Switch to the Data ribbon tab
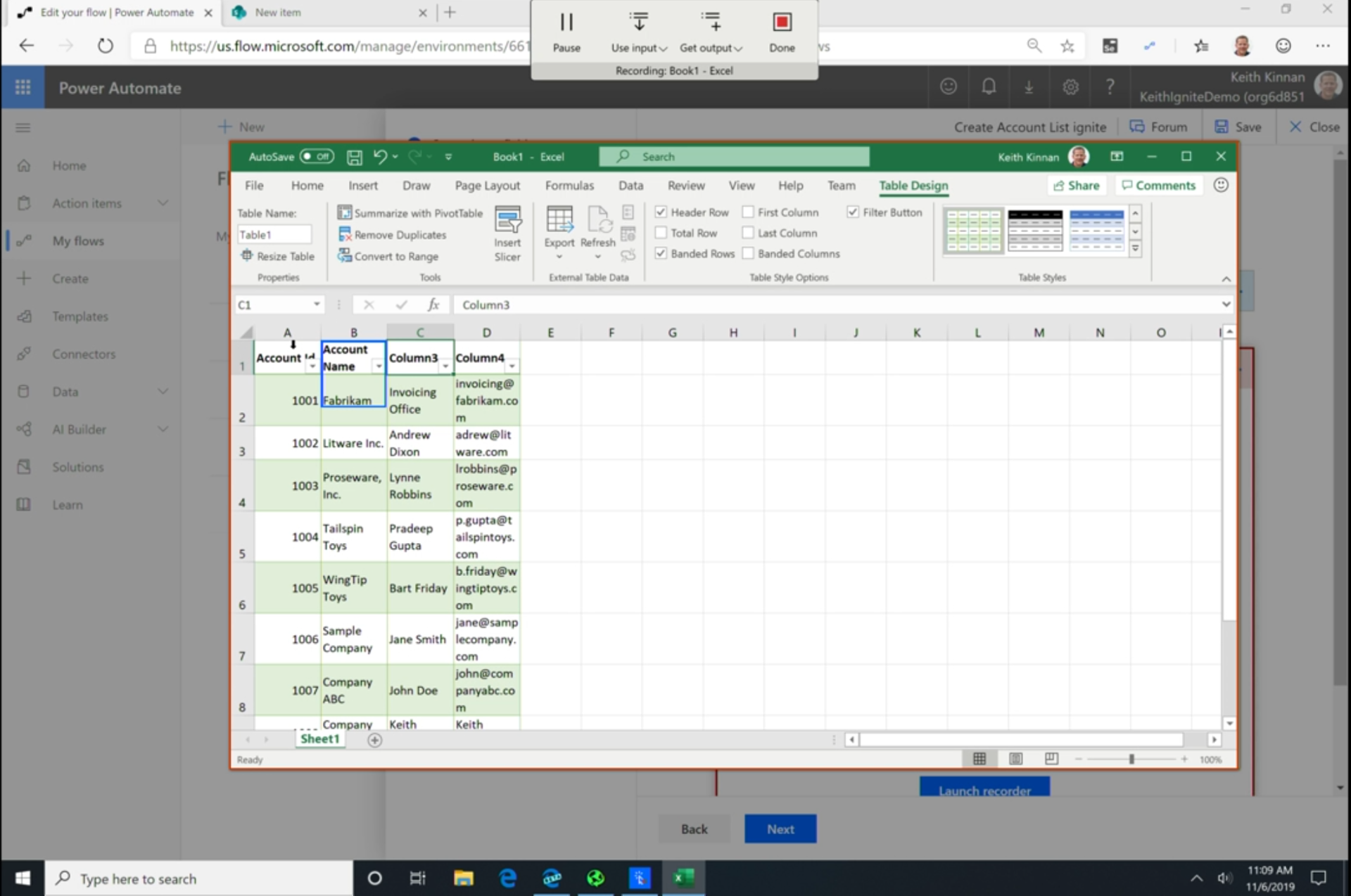 click(x=630, y=185)
